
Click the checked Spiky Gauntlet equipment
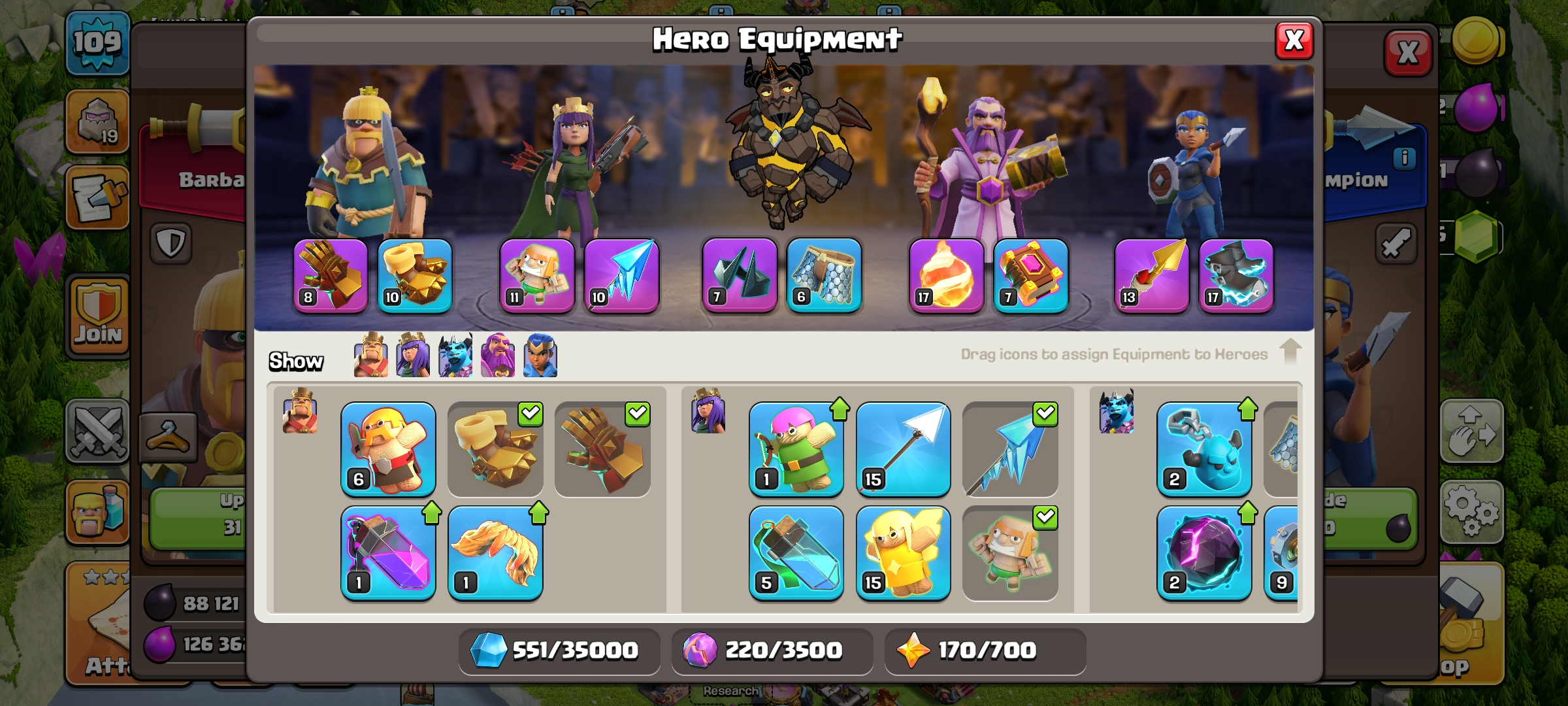point(602,449)
